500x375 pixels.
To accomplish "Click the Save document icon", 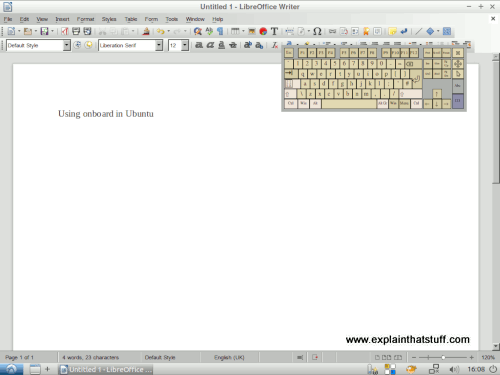I will (x=44, y=31).
